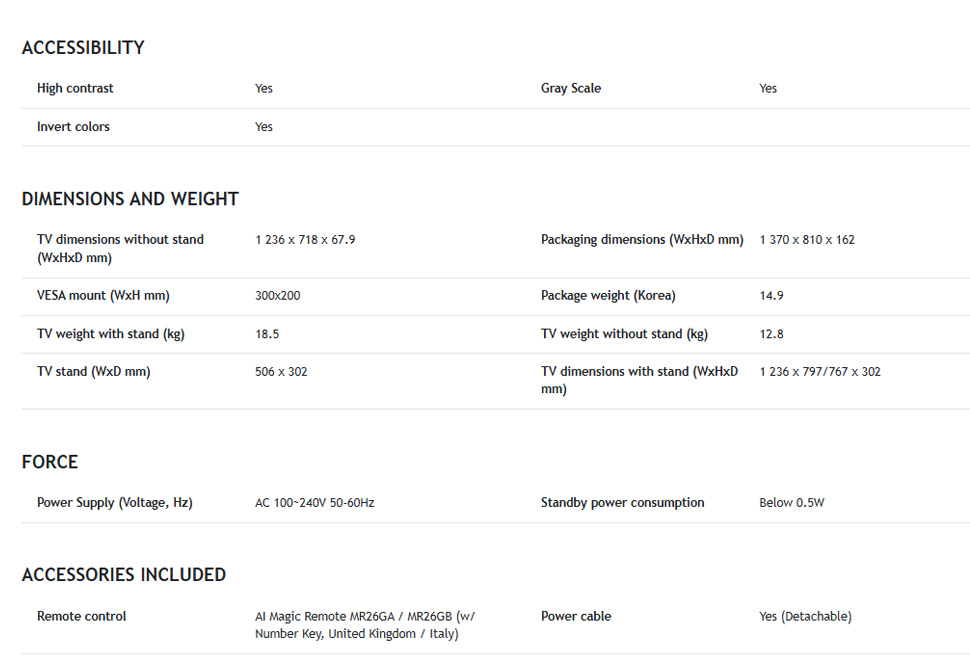Click the TV weight with stand value 18.5
The image size is (970, 670).
267,334
